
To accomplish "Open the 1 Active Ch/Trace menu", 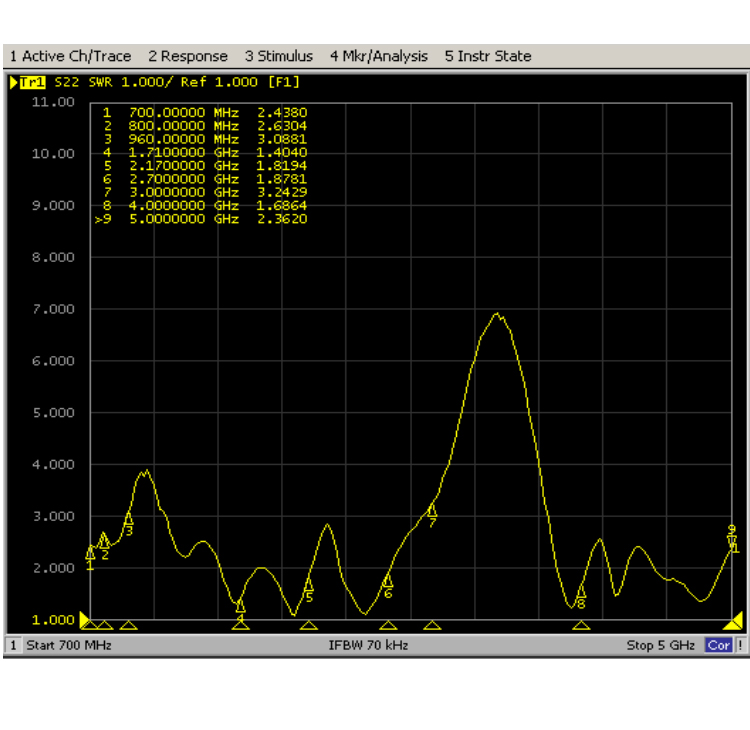I will pos(70,56).
